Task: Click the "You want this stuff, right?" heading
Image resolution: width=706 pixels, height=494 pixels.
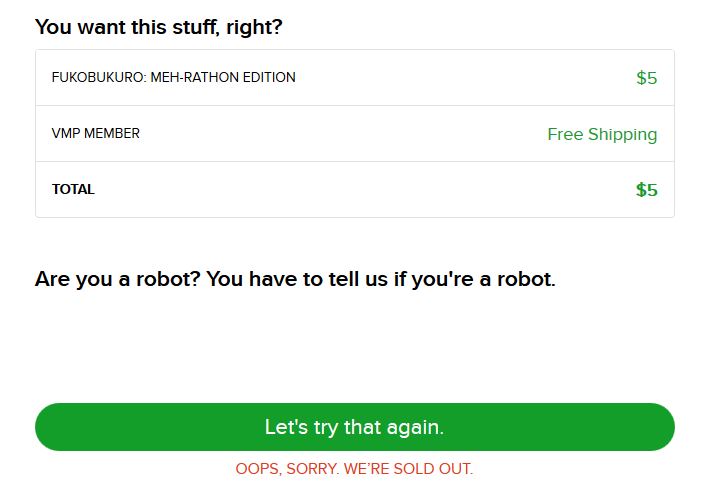Action: coord(158,27)
